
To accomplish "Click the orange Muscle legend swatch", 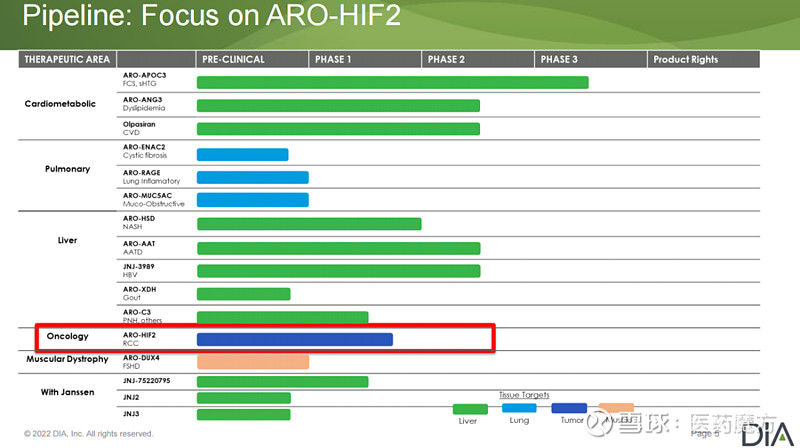I will (x=616, y=408).
